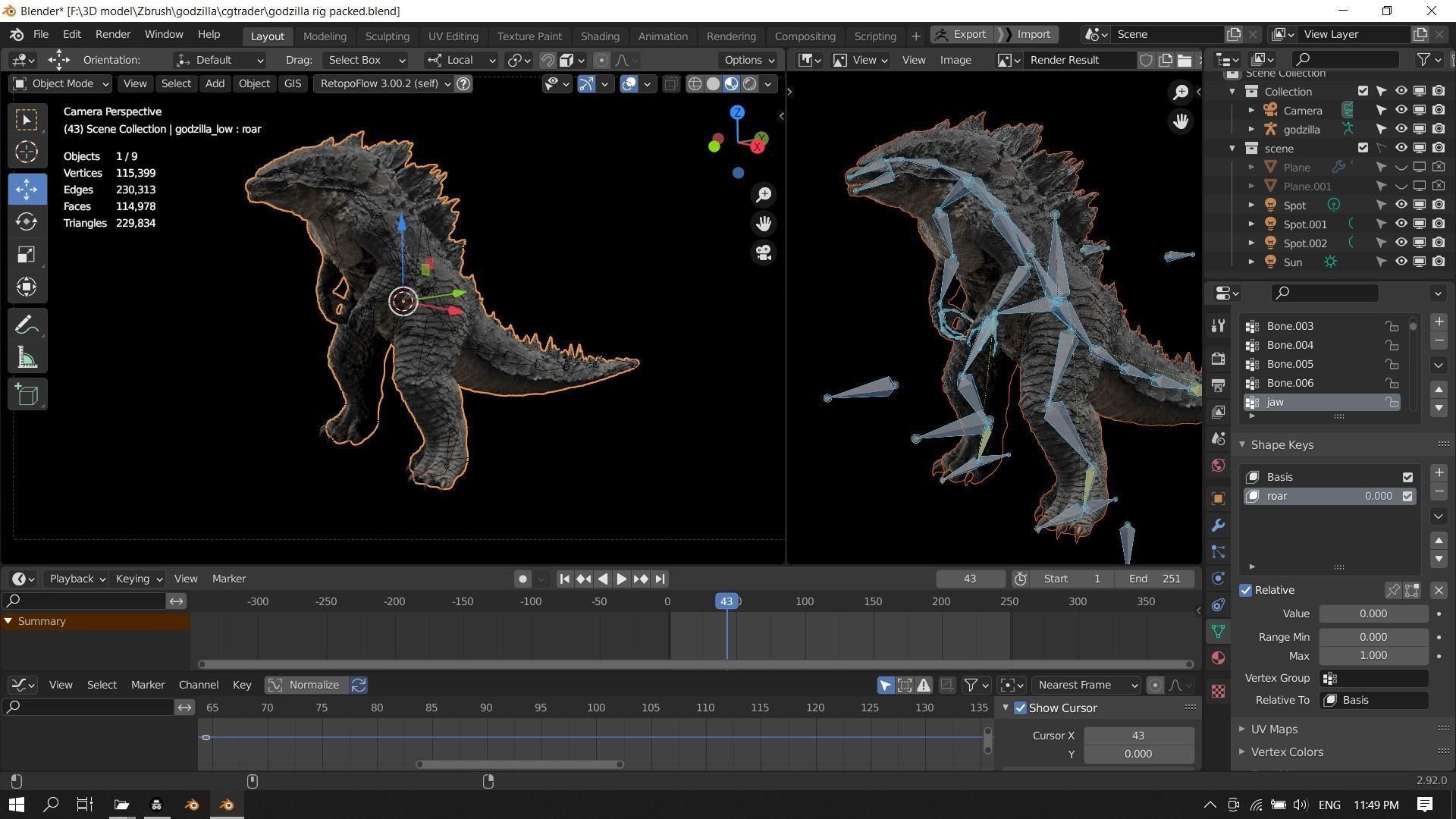Toggle Normalize in graph editor

click(x=306, y=685)
